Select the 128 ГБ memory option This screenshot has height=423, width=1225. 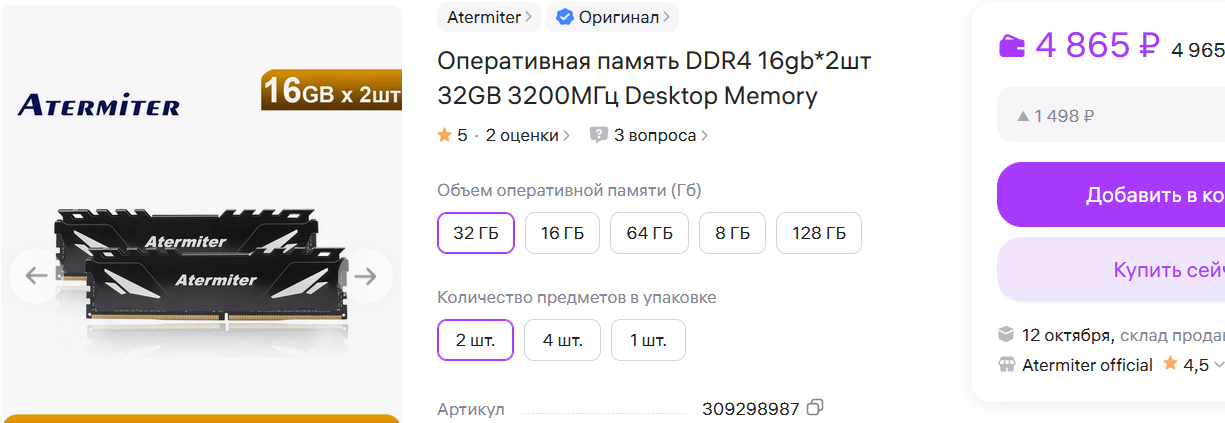pos(819,234)
